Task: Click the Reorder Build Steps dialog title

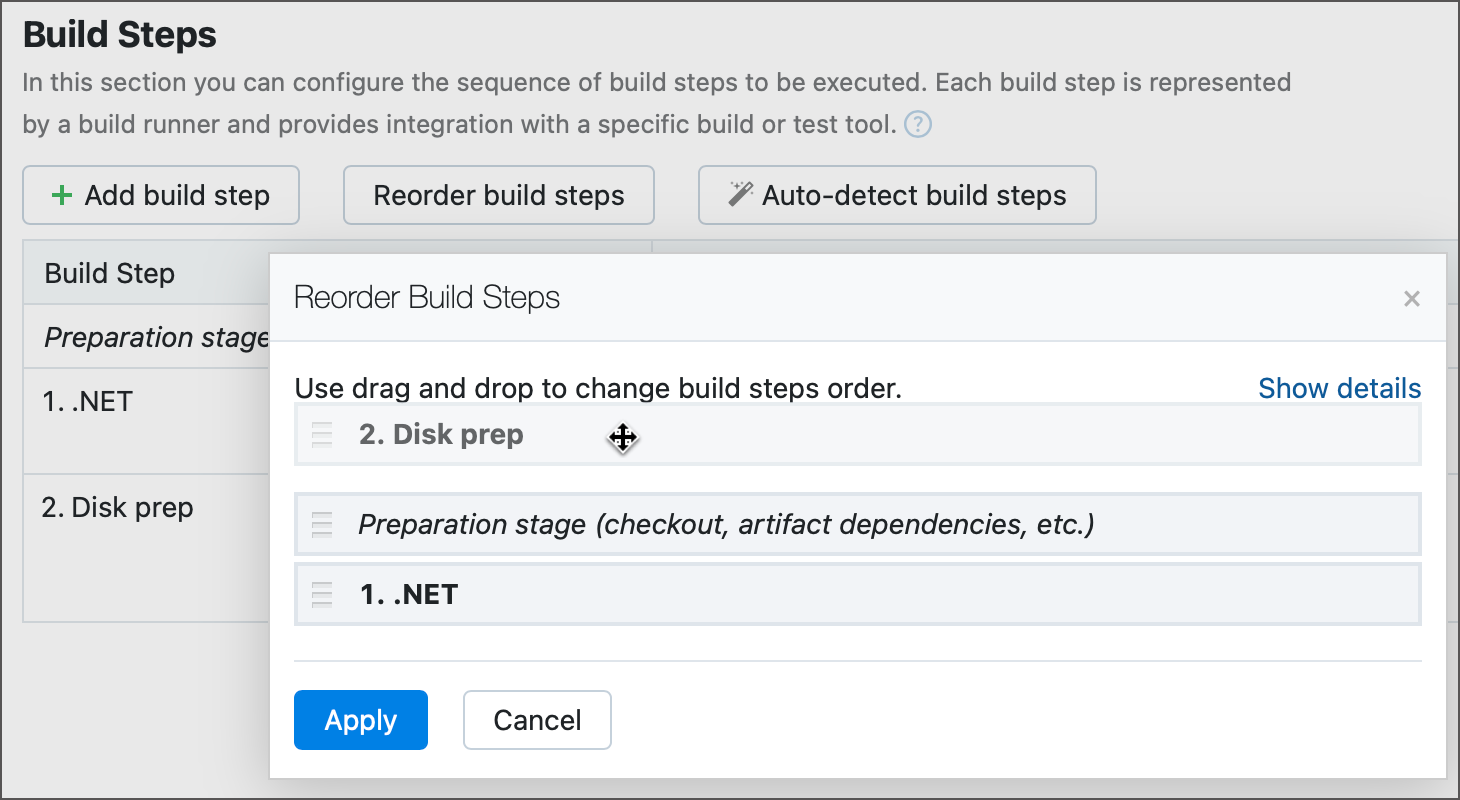Action: pyautogui.click(x=424, y=297)
